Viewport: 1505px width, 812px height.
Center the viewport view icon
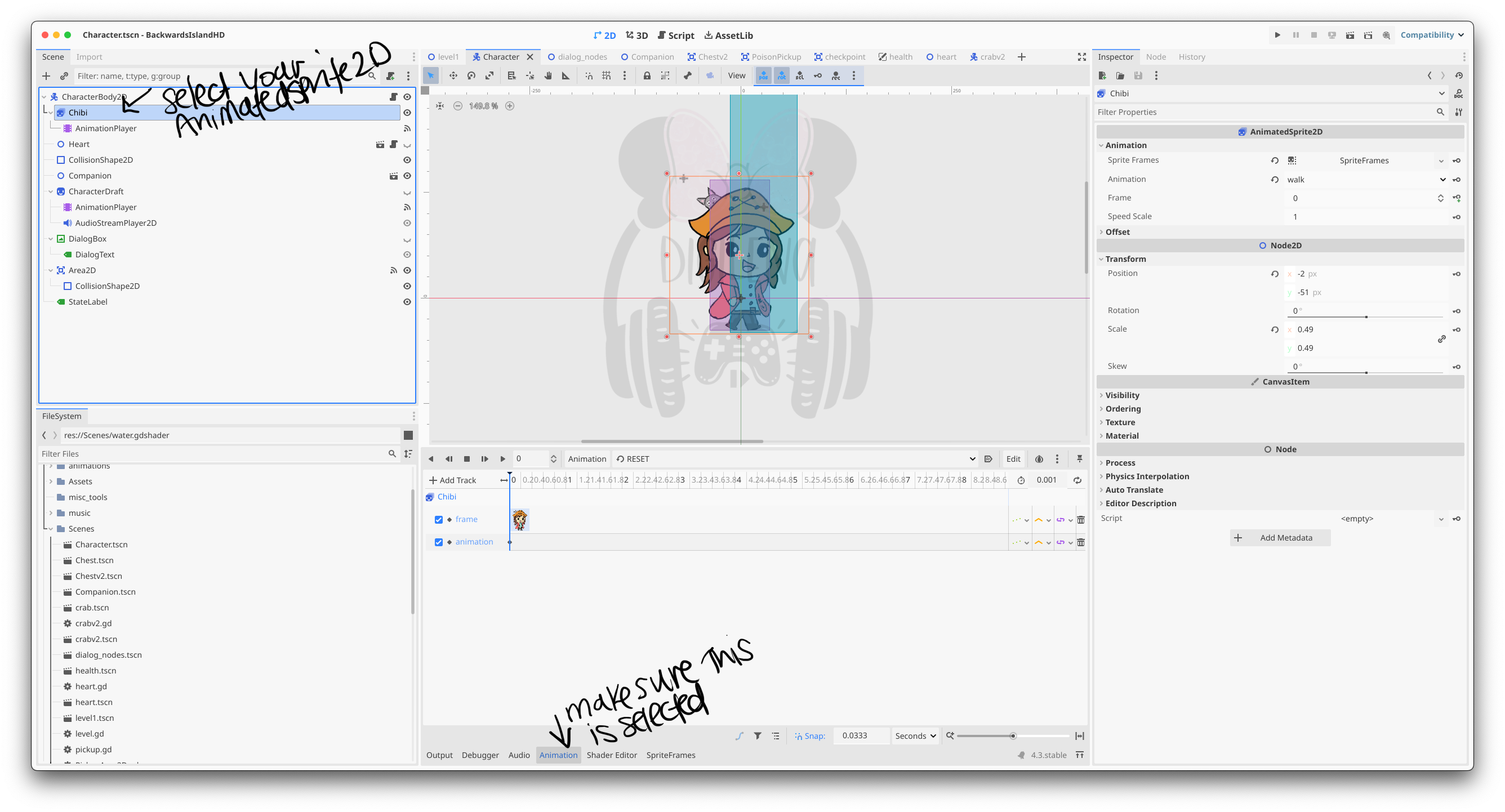coord(440,106)
